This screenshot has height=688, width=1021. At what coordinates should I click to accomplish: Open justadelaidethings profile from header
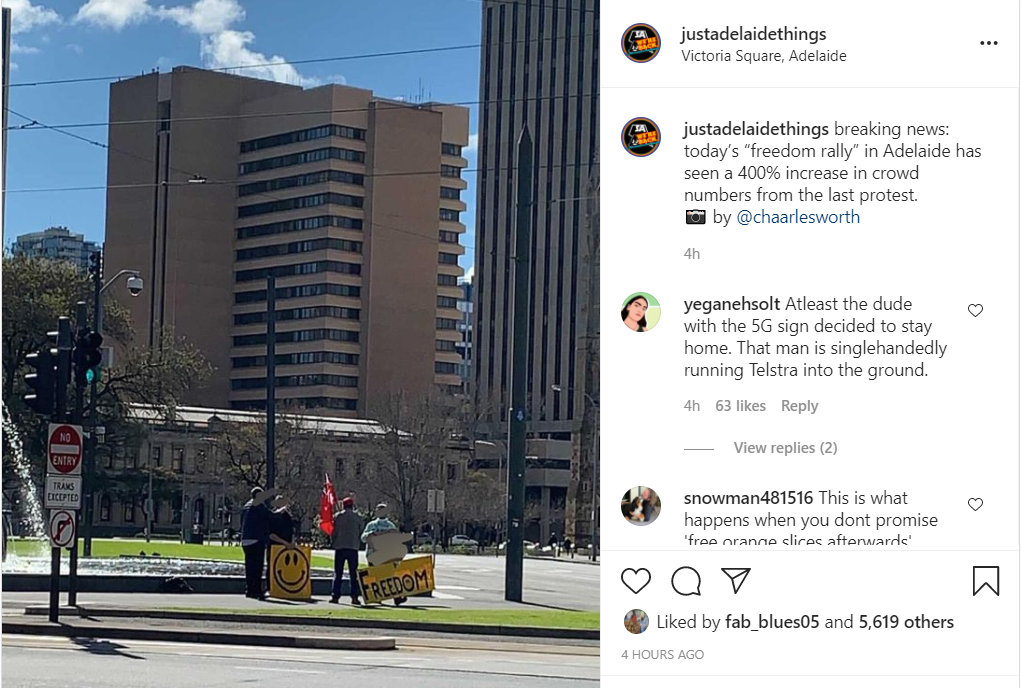(753, 34)
